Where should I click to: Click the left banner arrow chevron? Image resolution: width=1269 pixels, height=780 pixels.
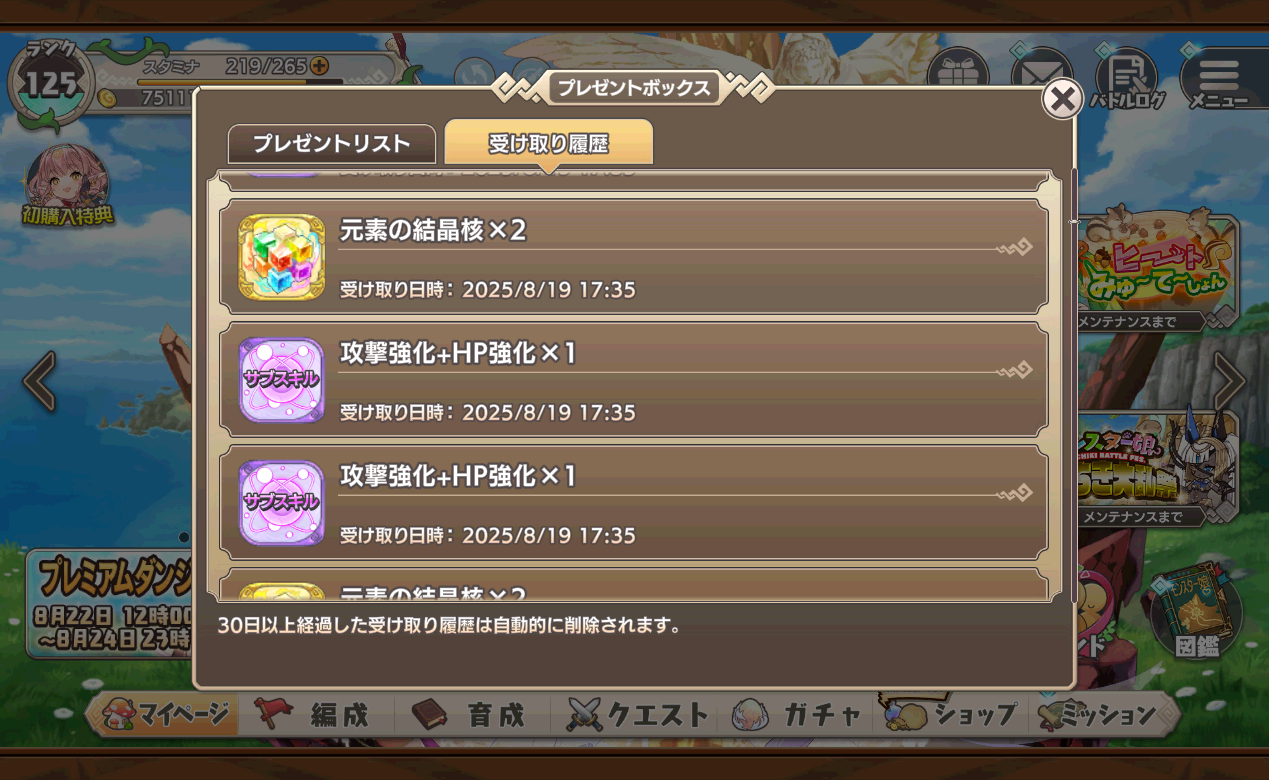(40, 381)
